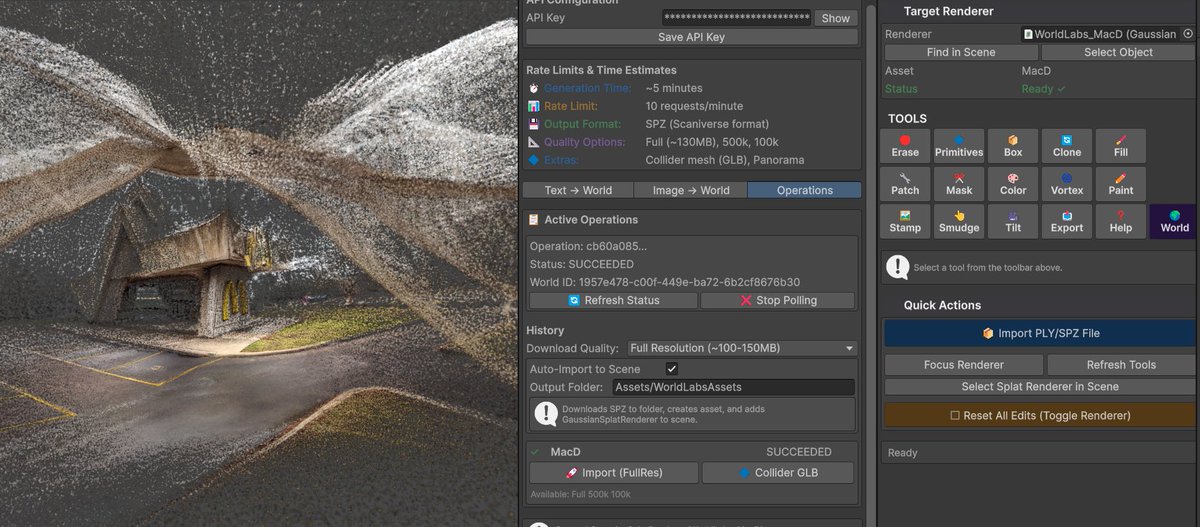Activate the Fill tool

click(x=1121, y=146)
